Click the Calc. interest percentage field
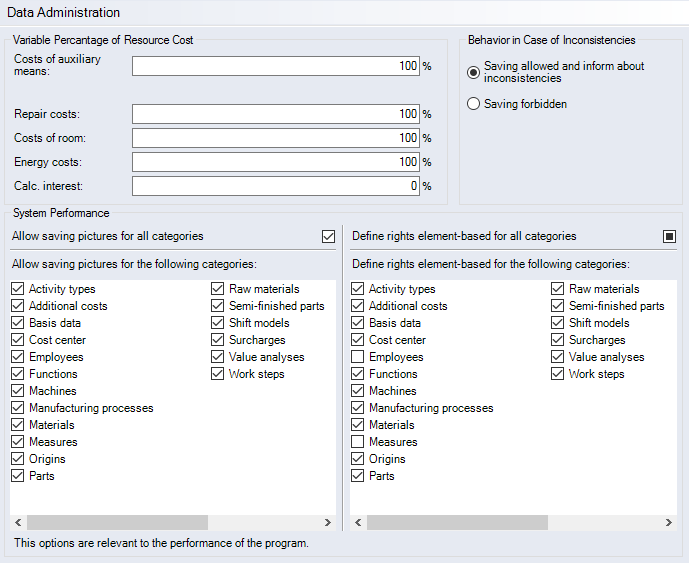This screenshot has width=689, height=563. [x=276, y=186]
